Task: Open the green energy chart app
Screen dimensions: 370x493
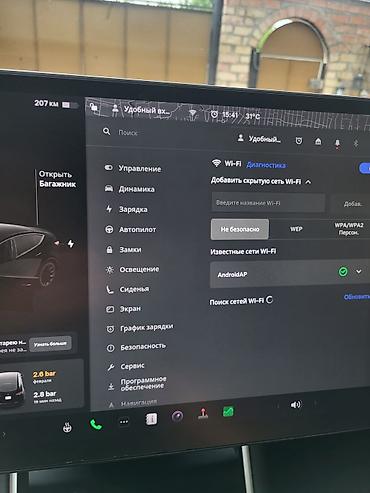Action: pyautogui.click(x=228, y=411)
